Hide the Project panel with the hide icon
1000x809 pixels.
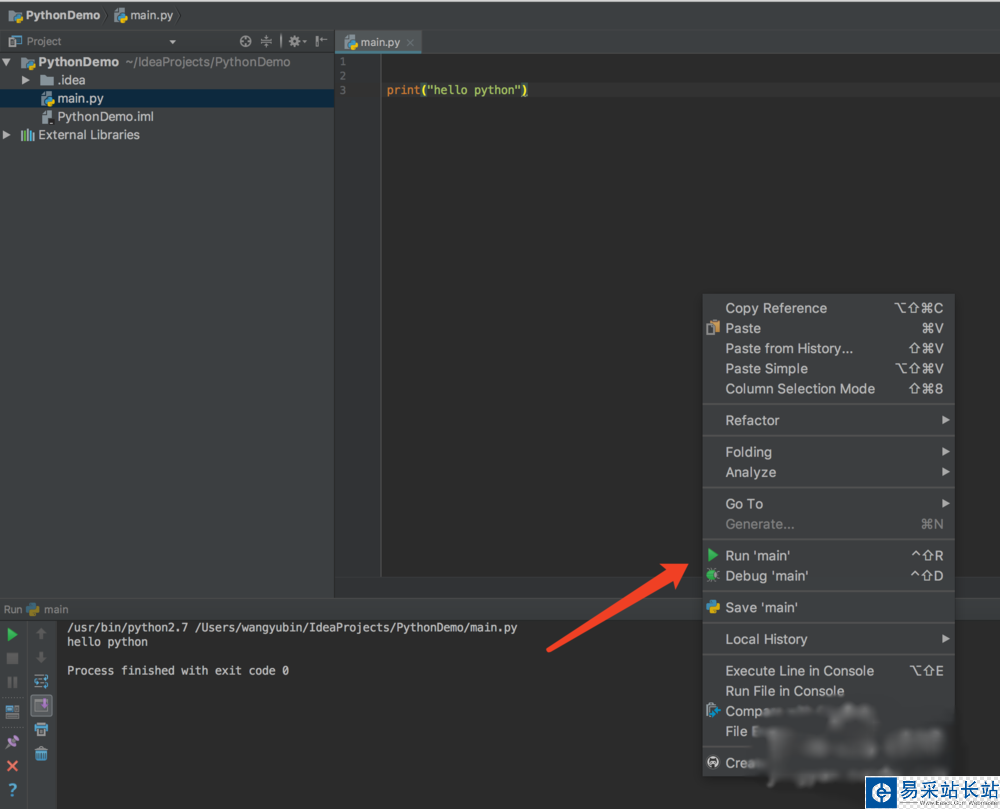point(321,41)
